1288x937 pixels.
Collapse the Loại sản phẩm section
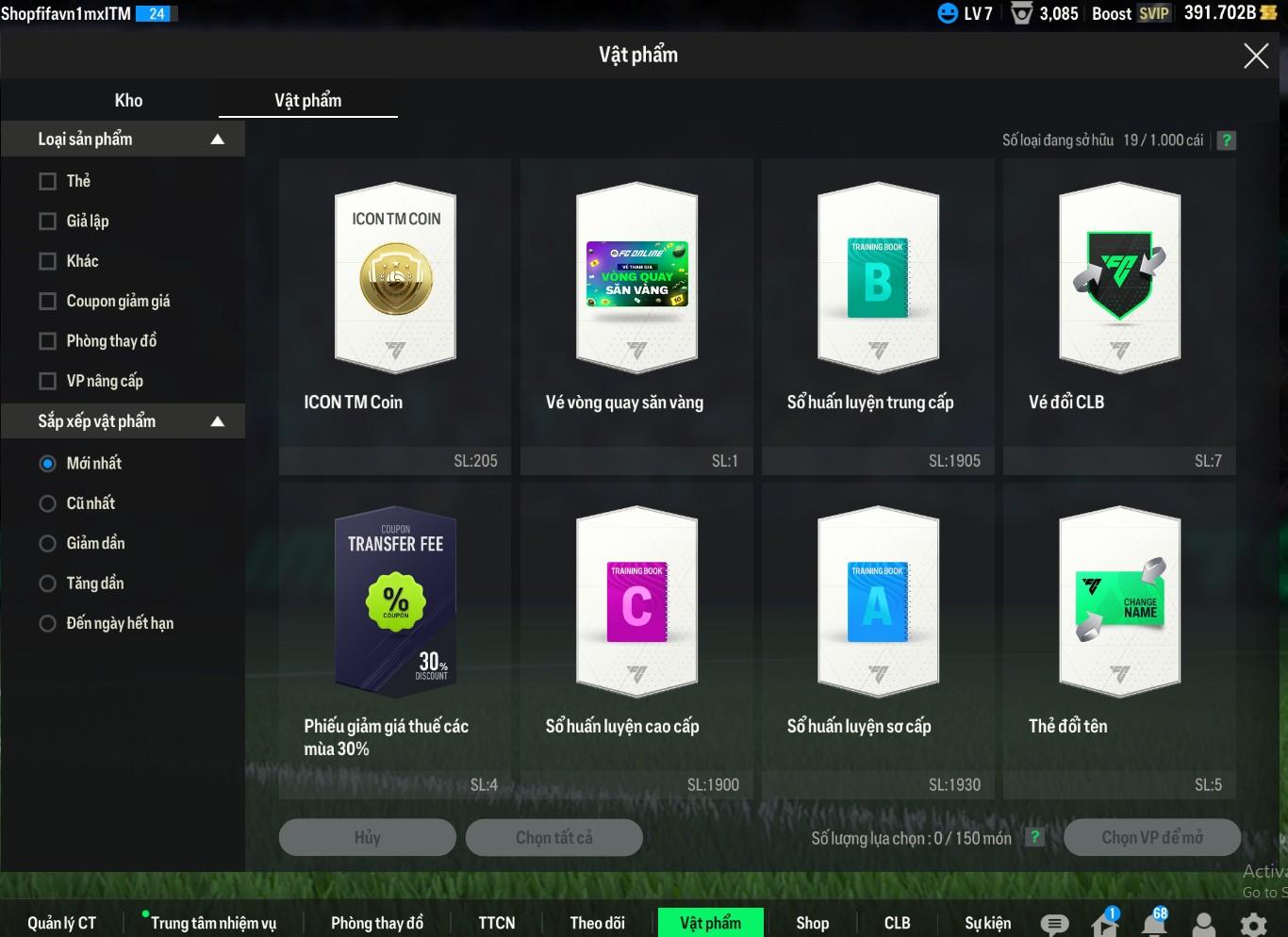pos(218,140)
